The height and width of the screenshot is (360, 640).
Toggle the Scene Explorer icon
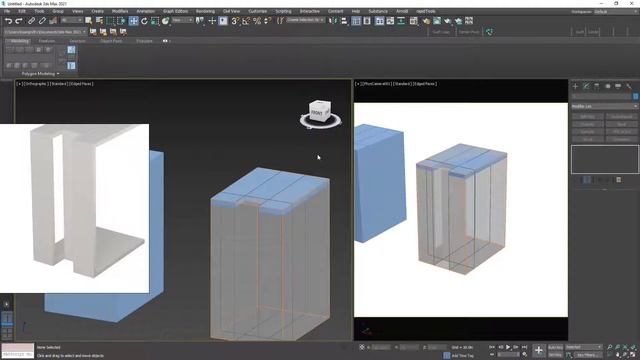coord(356,21)
